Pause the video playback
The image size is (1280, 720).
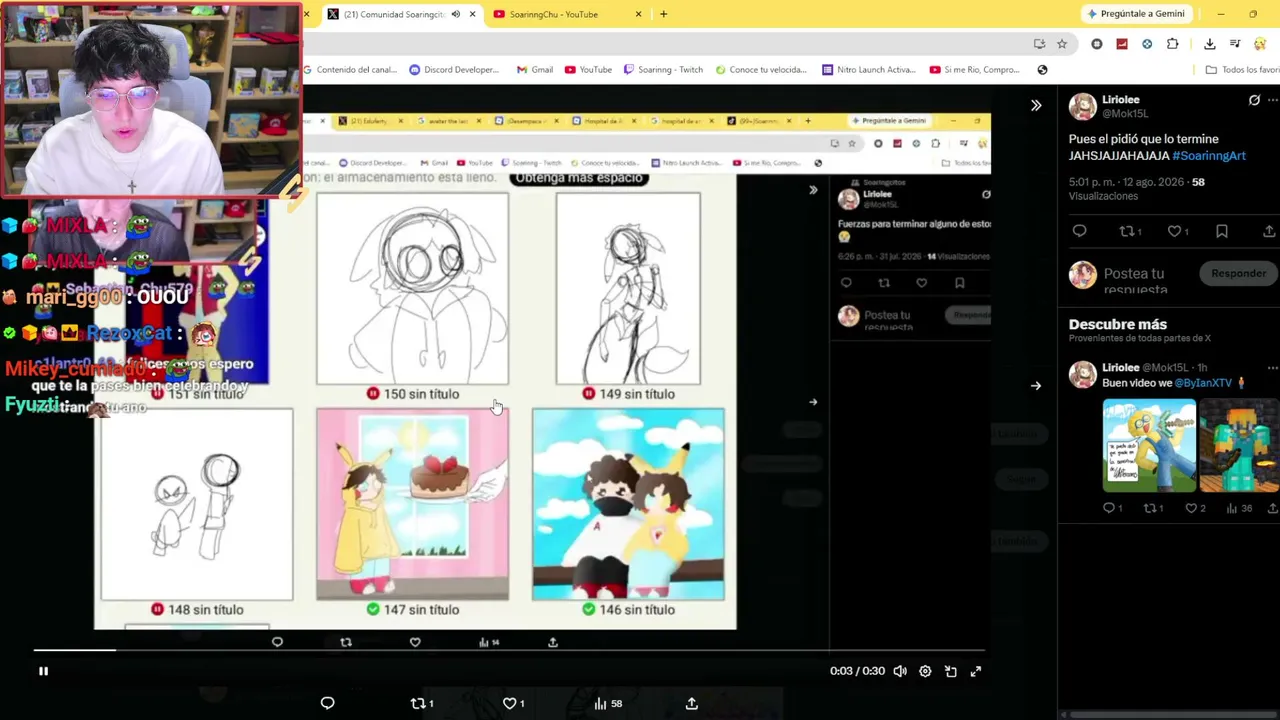(43, 671)
